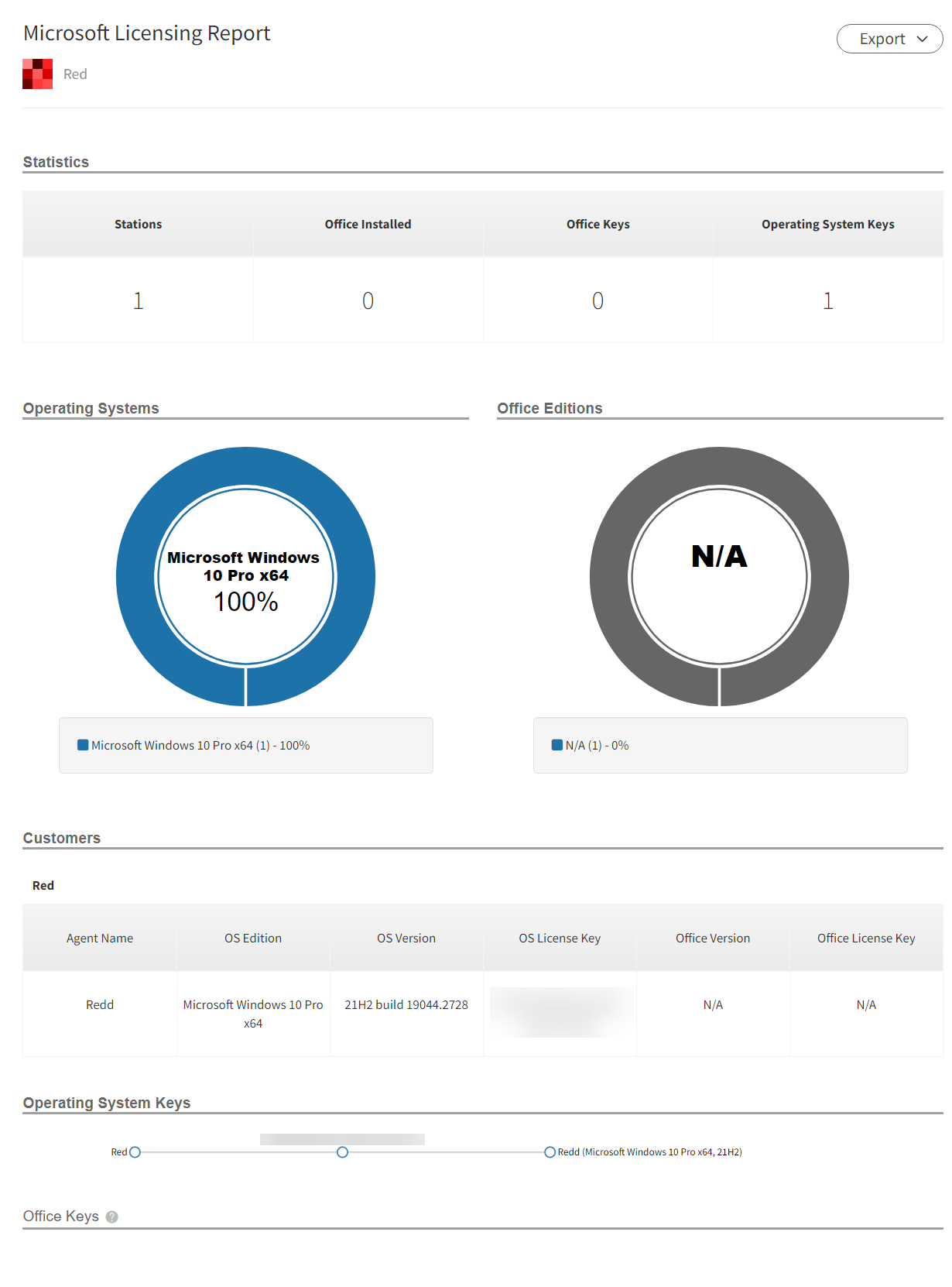This screenshot has height=1287, width=952.
Task: Click the N/A legend color swatch
Action: click(556, 745)
